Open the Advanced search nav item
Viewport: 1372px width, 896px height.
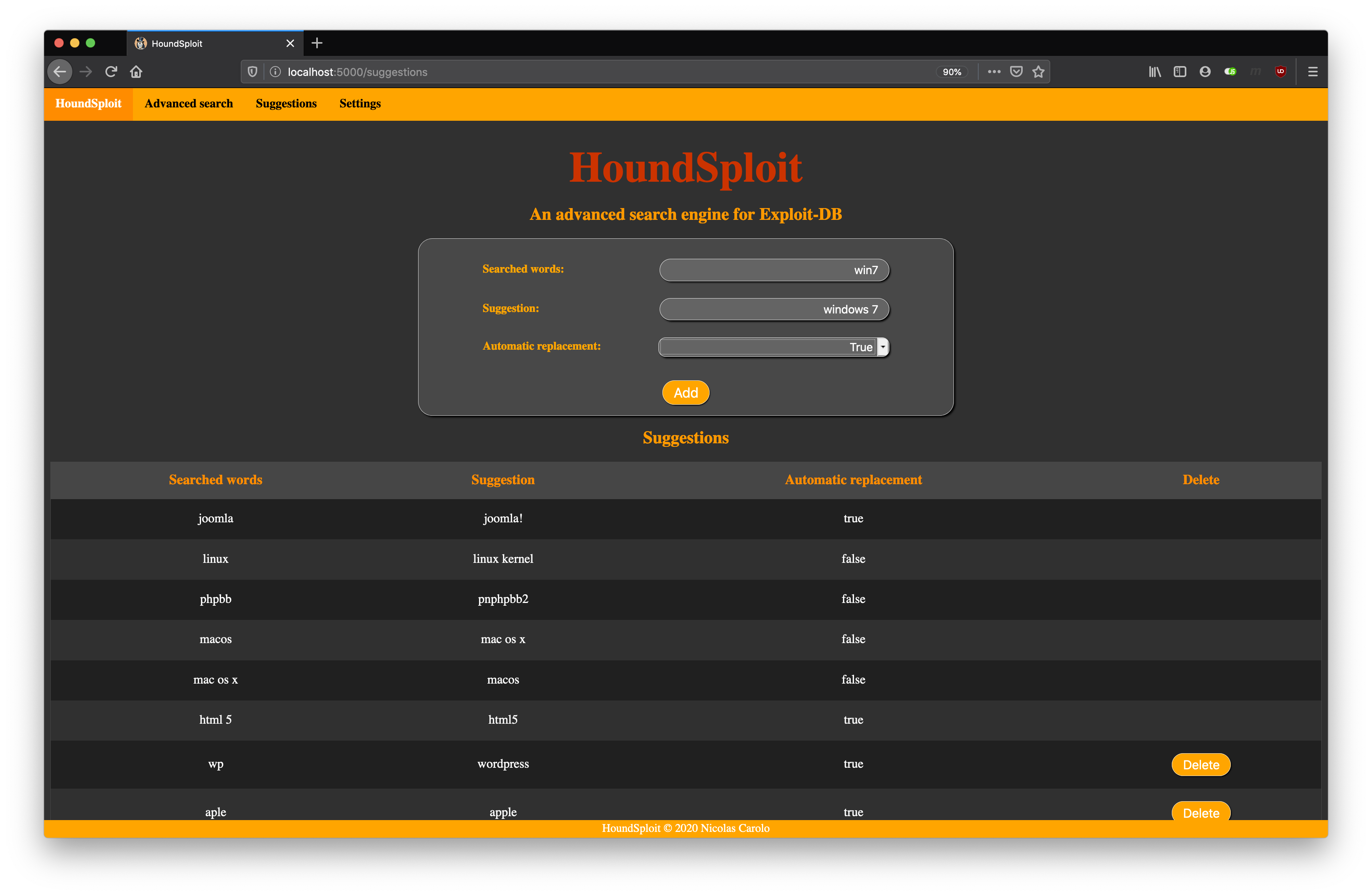click(188, 104)
